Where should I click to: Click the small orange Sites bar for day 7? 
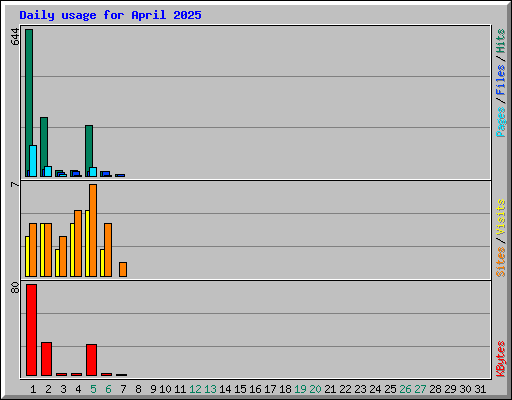pos(123,269)
